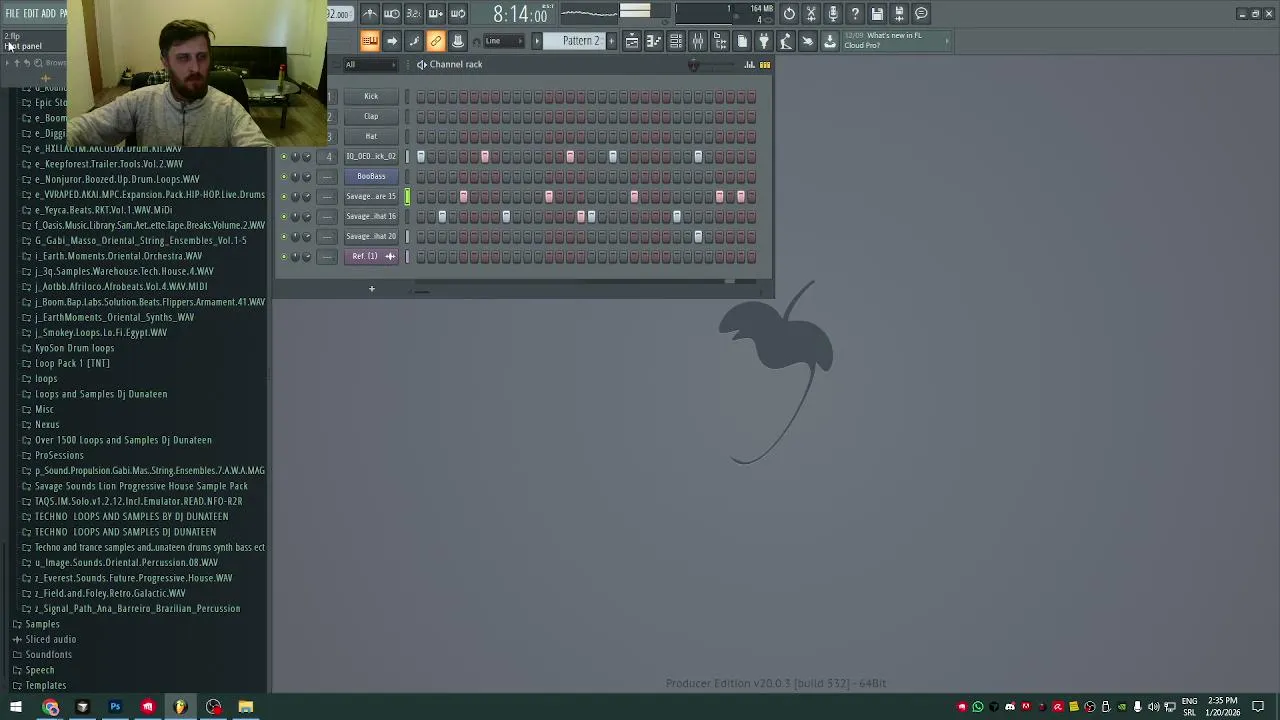Toggle loop recording button

(x=457, y=14)
